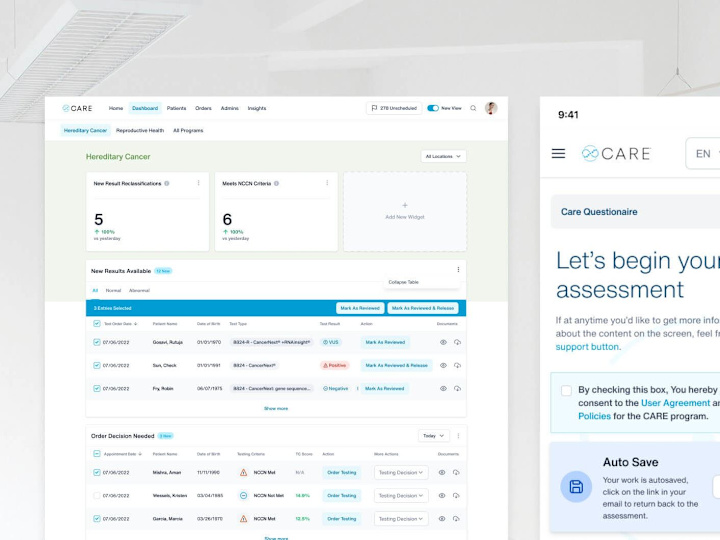
Task: Open the User Agreement link
Action: [675, 403]
